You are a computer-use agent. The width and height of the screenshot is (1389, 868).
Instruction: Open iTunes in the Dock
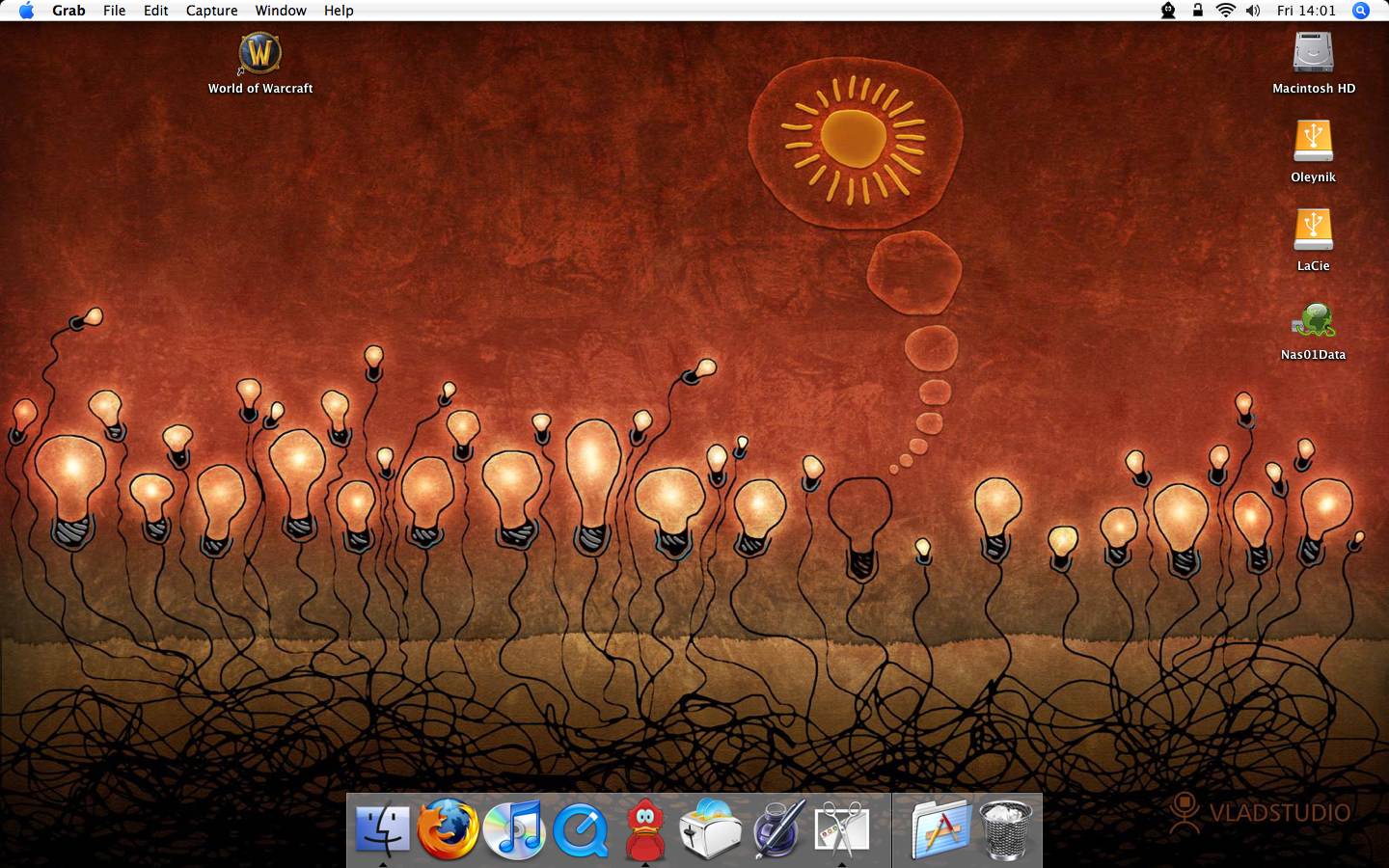(x=513, y=828)
